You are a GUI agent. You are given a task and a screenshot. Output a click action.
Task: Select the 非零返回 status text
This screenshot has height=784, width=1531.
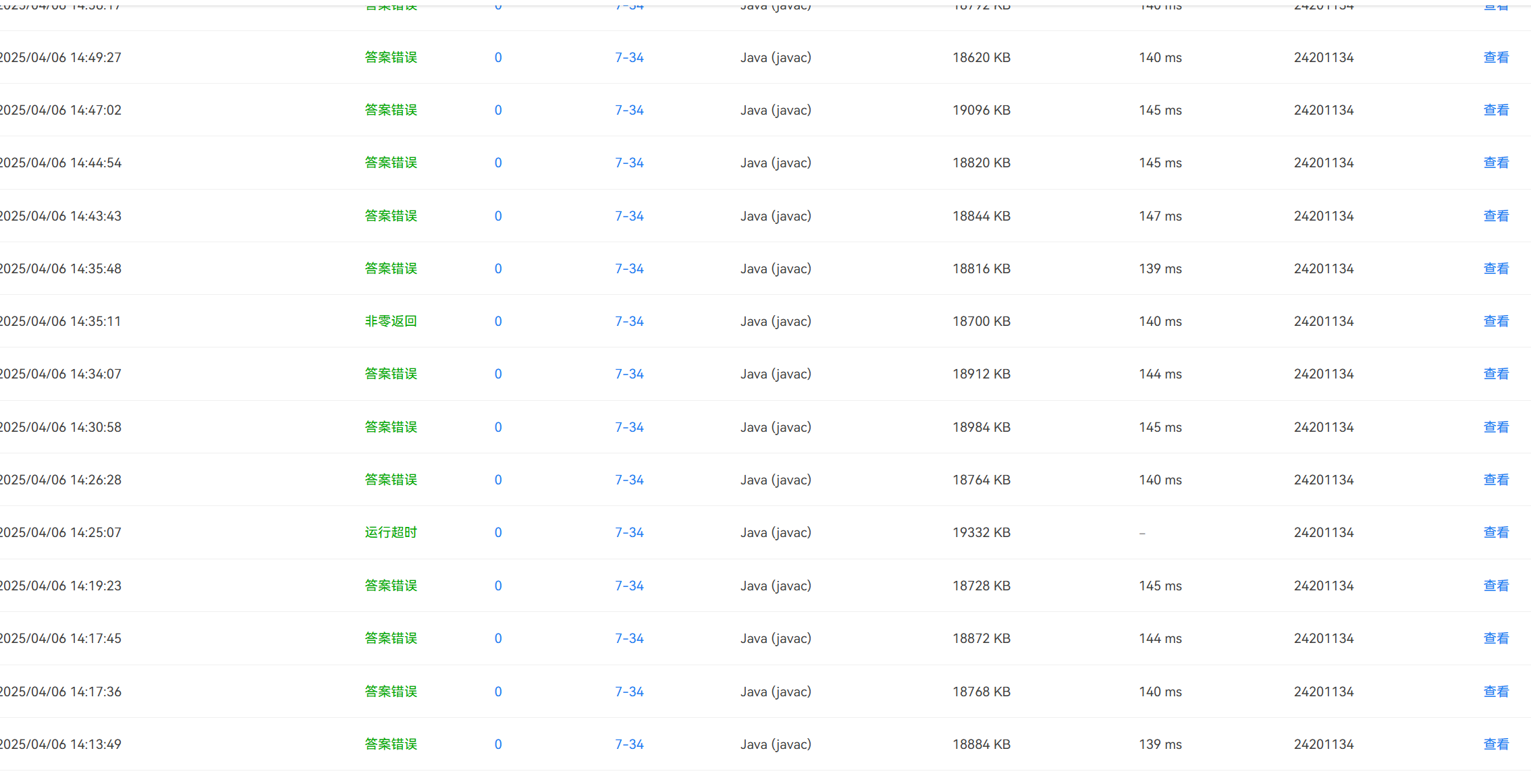390,321
